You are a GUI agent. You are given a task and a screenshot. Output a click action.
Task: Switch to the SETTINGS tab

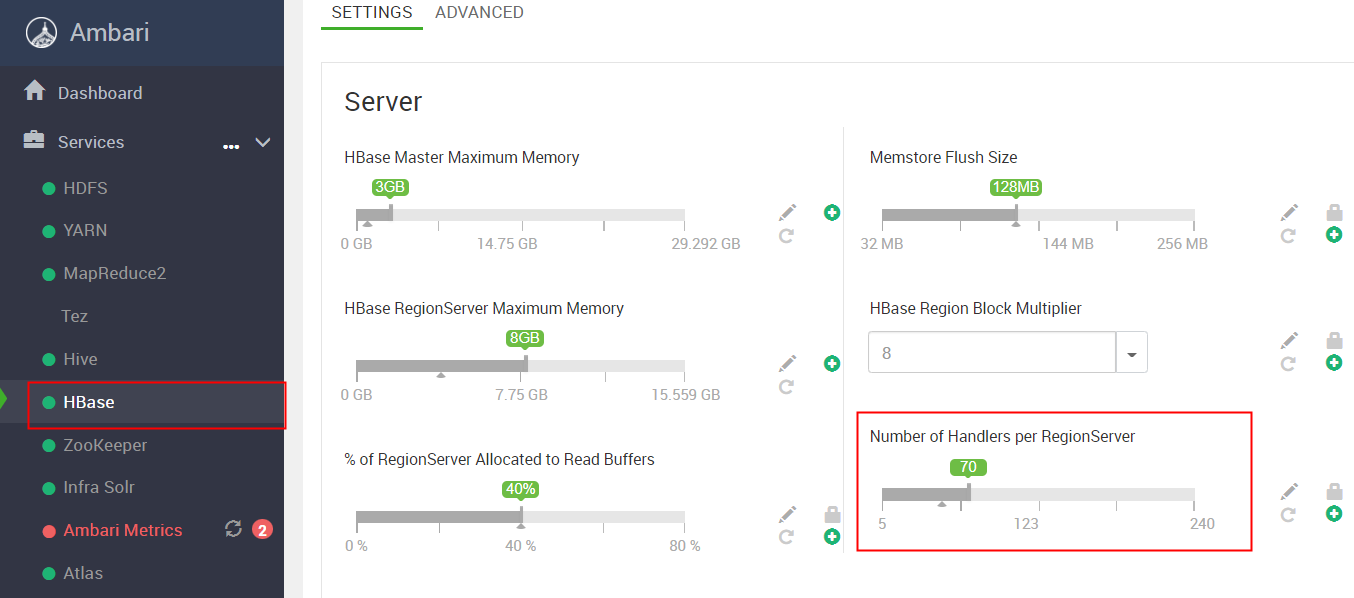tap(372, 12)
